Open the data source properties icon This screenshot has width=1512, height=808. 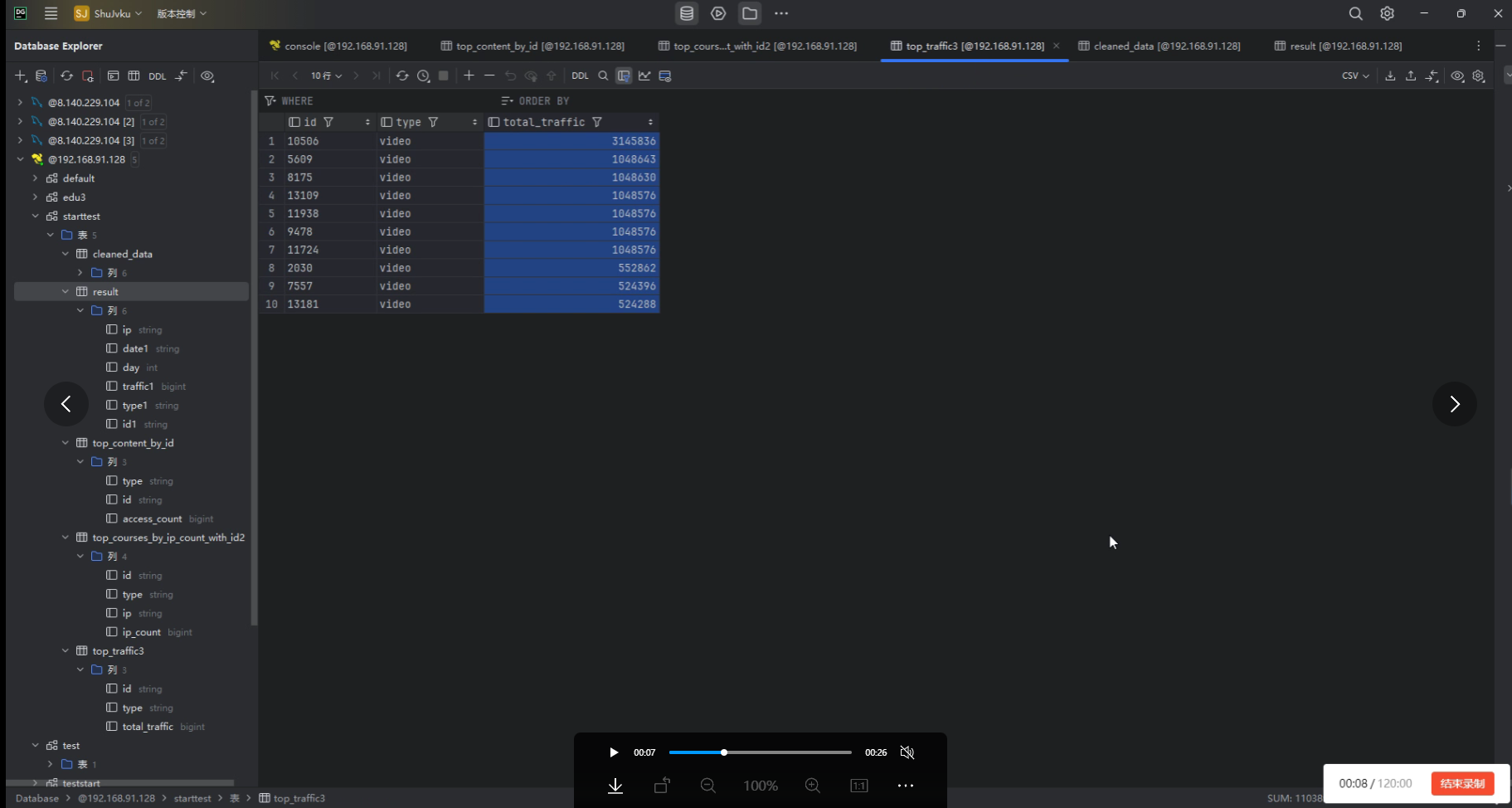click(41, 75)
